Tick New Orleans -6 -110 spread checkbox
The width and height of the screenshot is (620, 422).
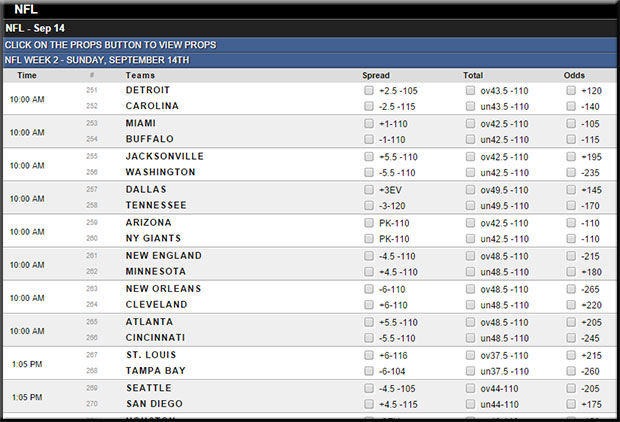click(x=369, y=290)
